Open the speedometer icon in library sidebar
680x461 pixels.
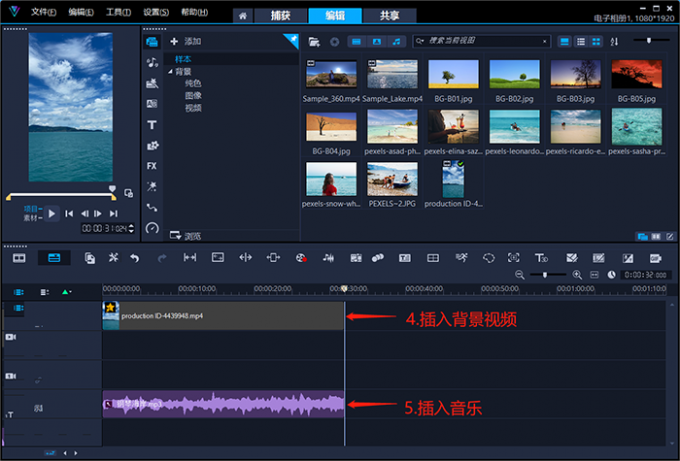tap(152, 228)
